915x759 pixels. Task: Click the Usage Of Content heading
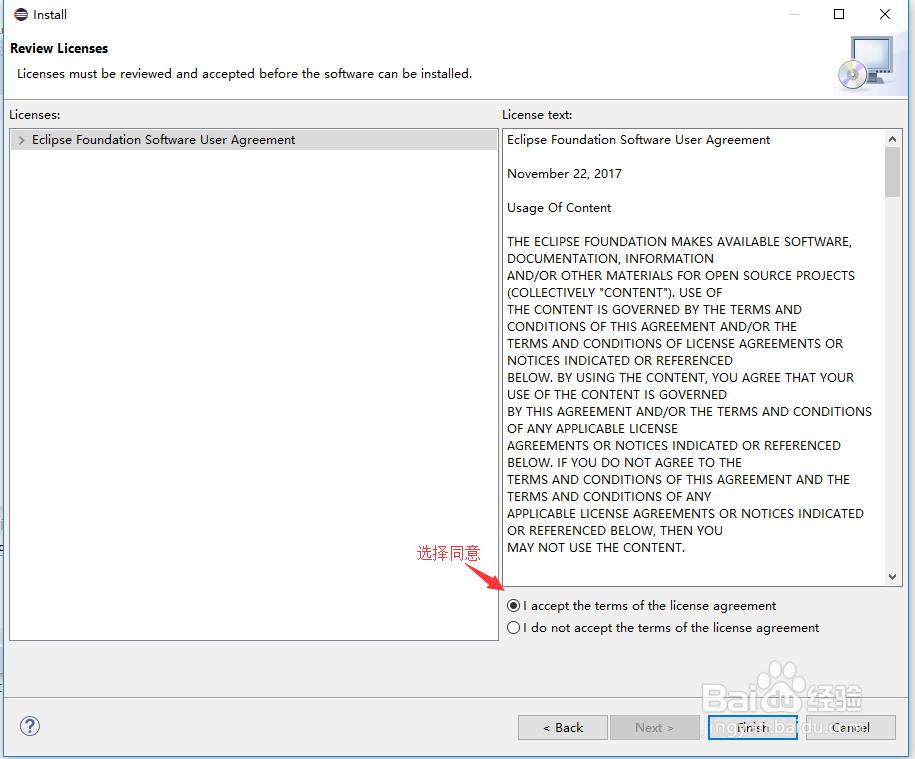click(559, 208)
